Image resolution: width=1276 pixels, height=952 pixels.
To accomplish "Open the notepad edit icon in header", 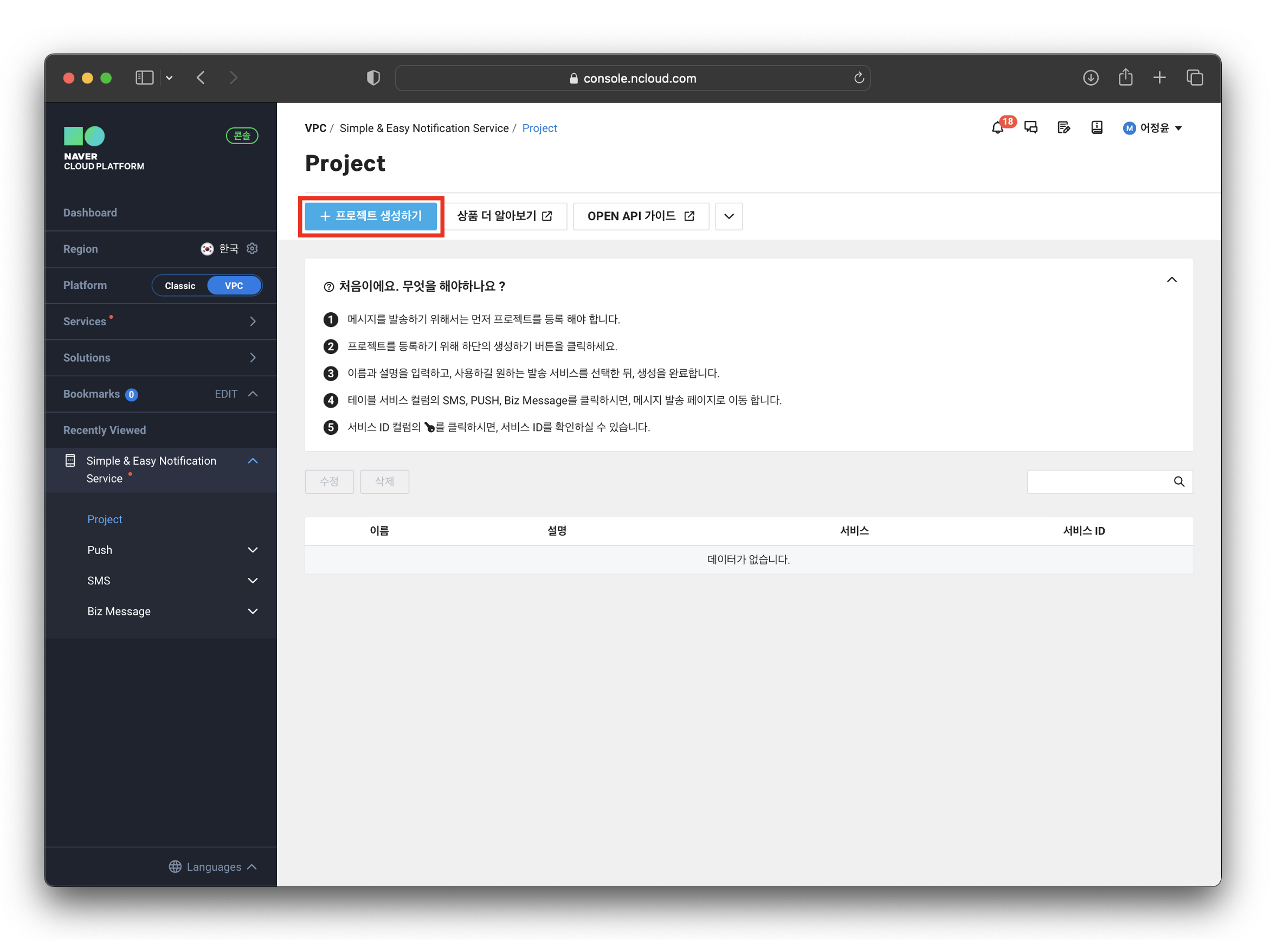I will (x=1064, y=128).
